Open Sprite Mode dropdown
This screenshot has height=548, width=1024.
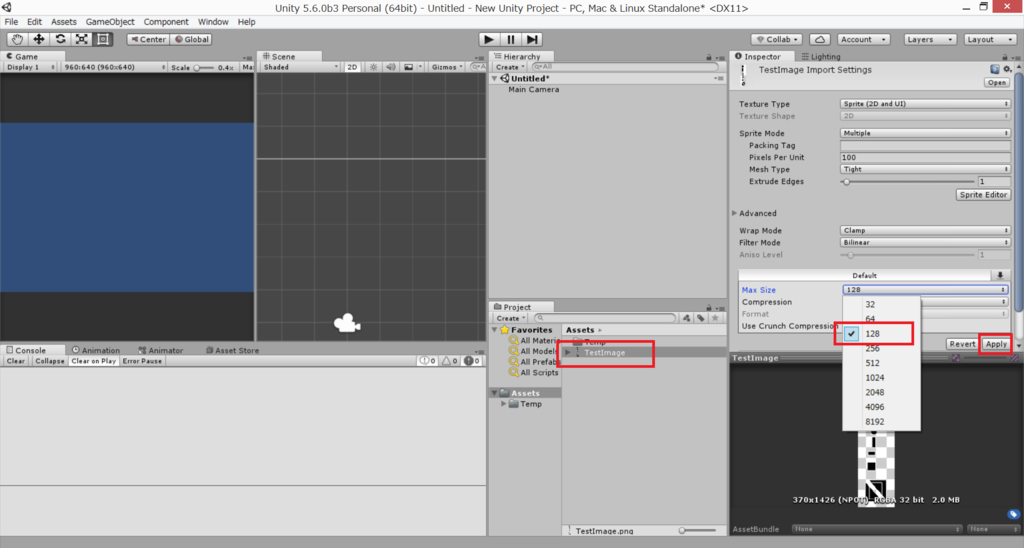click(x=925, y=133)
